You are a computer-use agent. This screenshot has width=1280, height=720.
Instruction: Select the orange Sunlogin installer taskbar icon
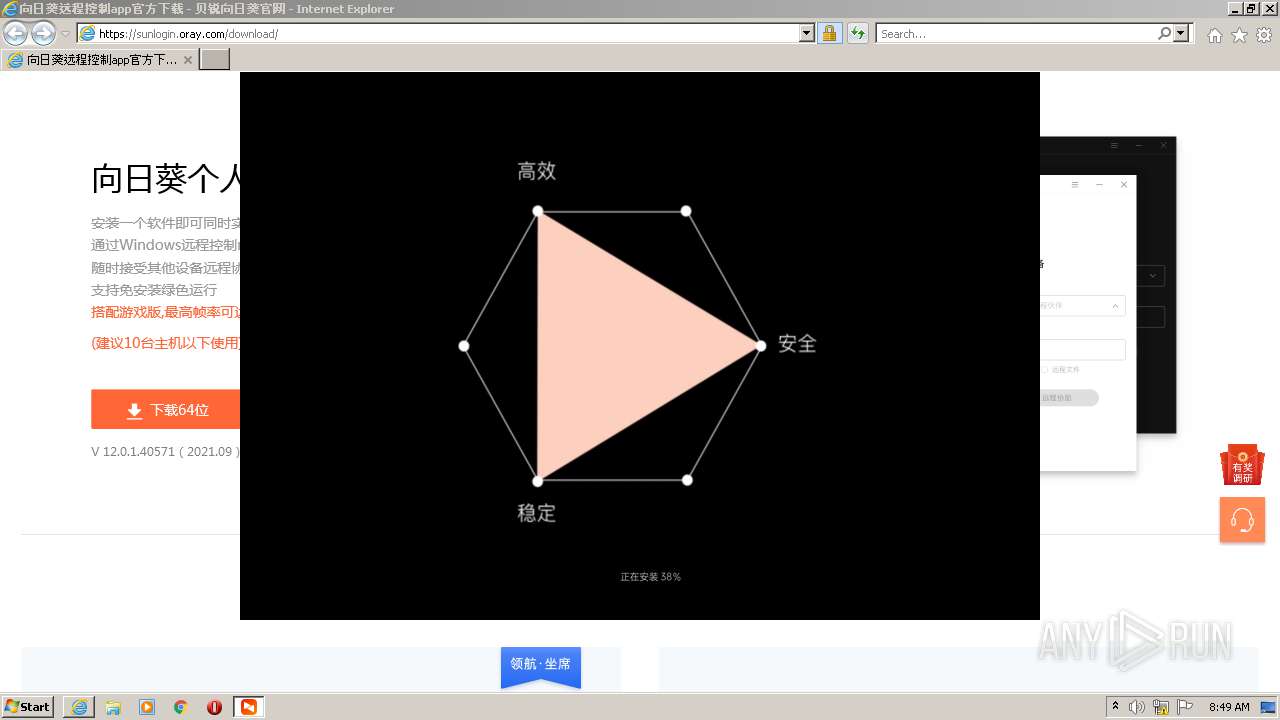248,707
